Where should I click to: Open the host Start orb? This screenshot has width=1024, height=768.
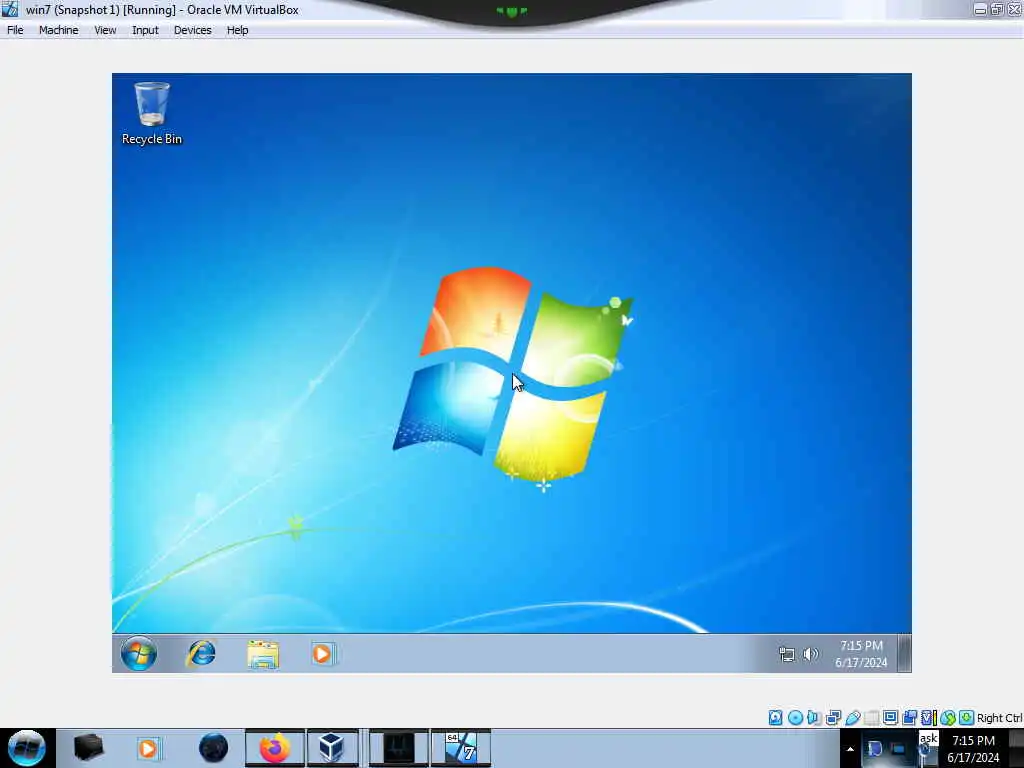tap(27, 748)
